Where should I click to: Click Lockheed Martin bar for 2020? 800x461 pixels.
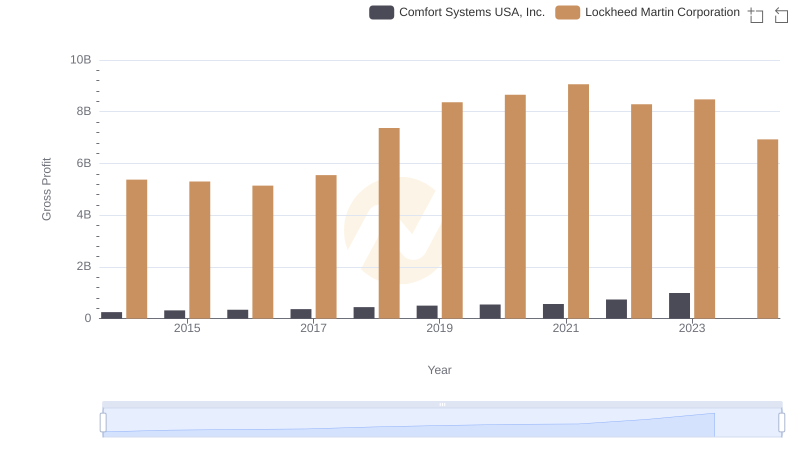coord(515,207)
